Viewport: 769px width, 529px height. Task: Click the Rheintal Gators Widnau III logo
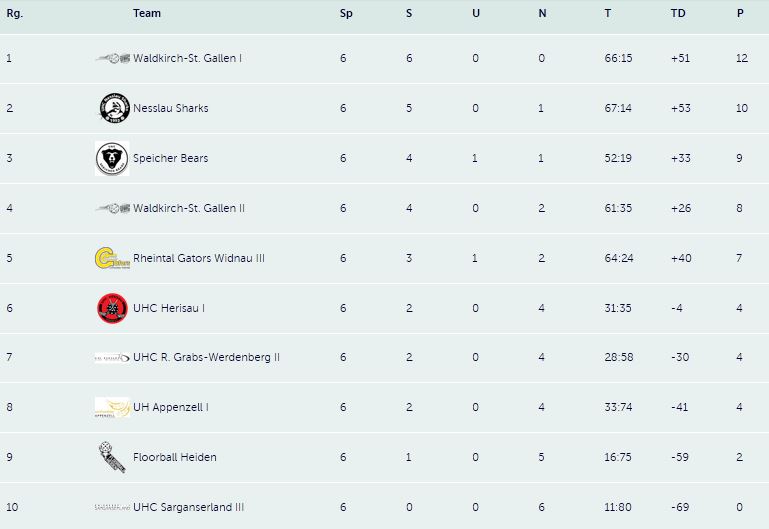112,258
